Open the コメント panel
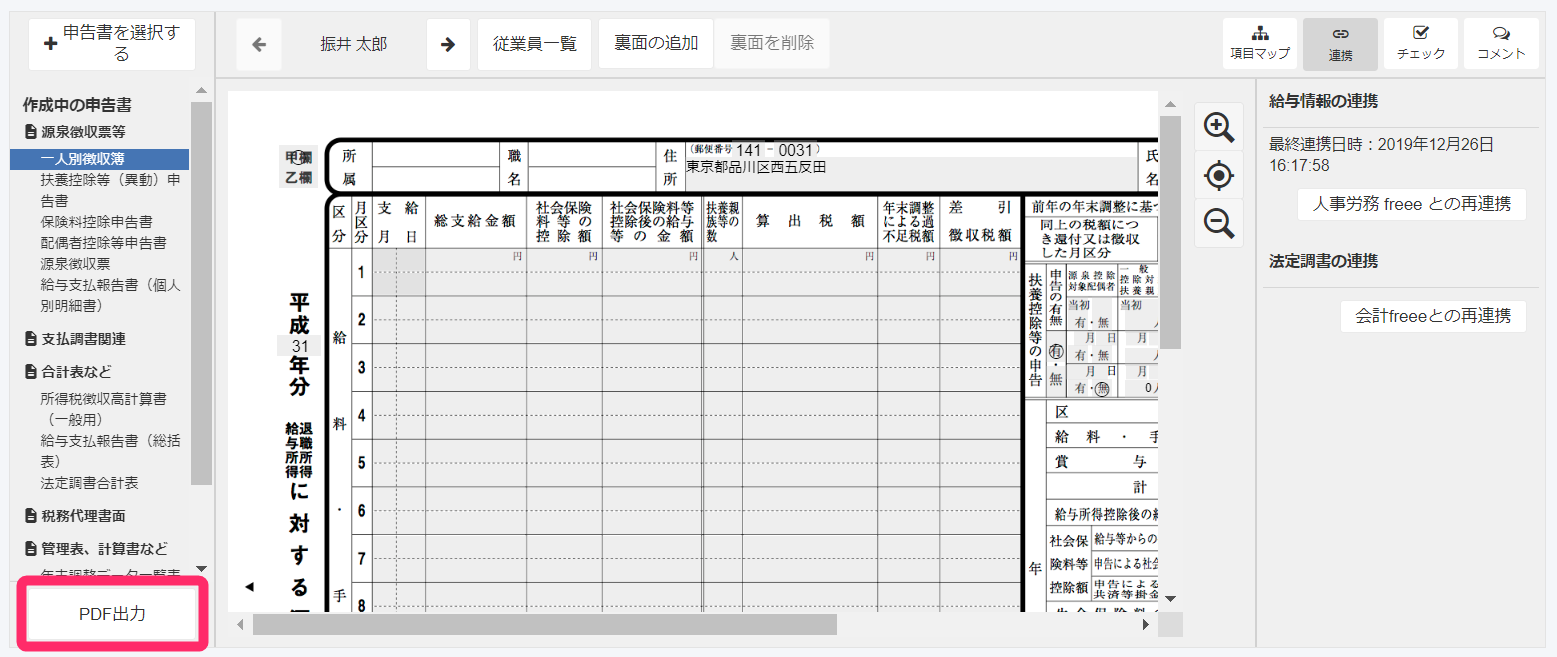Screen dimensions: 1557x657 [x=1500, y=44]
